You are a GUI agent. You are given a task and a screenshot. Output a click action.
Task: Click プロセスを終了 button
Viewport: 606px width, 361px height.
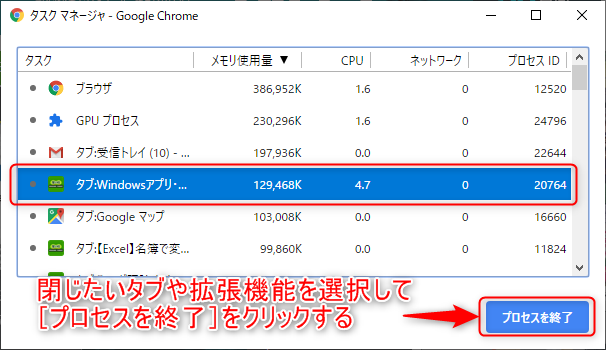pos(537,317)
